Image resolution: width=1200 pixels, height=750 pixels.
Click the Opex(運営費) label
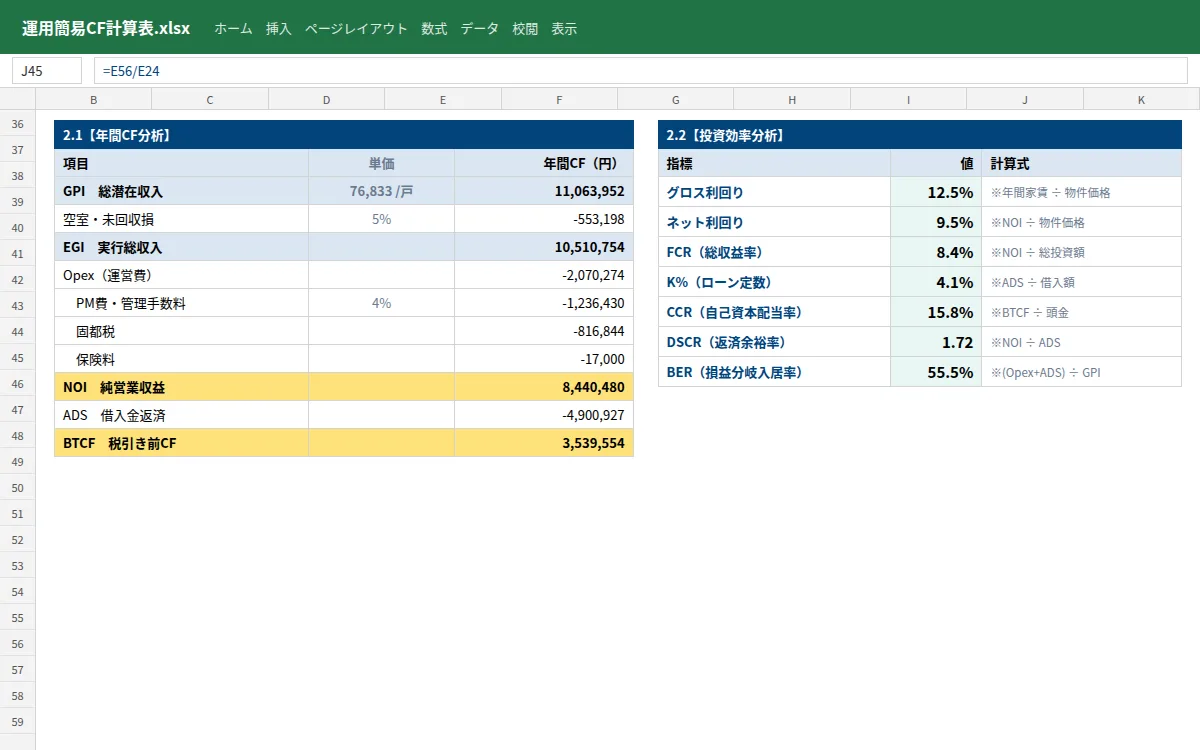(181, 275)
